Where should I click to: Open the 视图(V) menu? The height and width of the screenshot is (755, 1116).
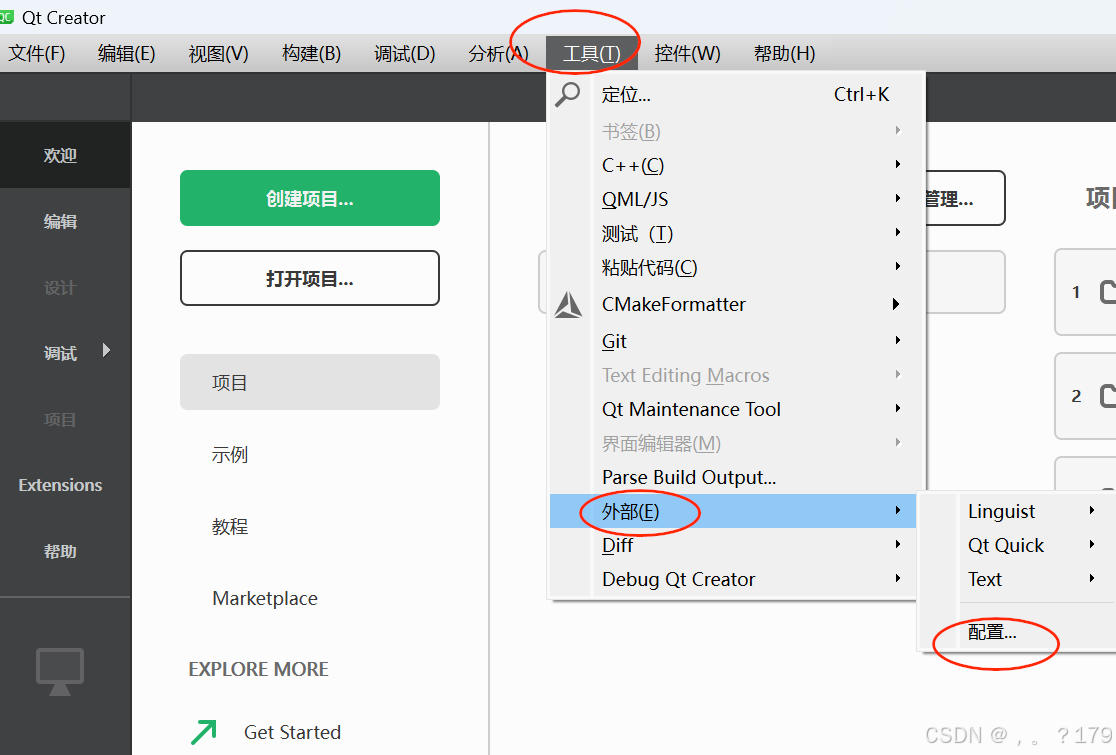(219, 53)
